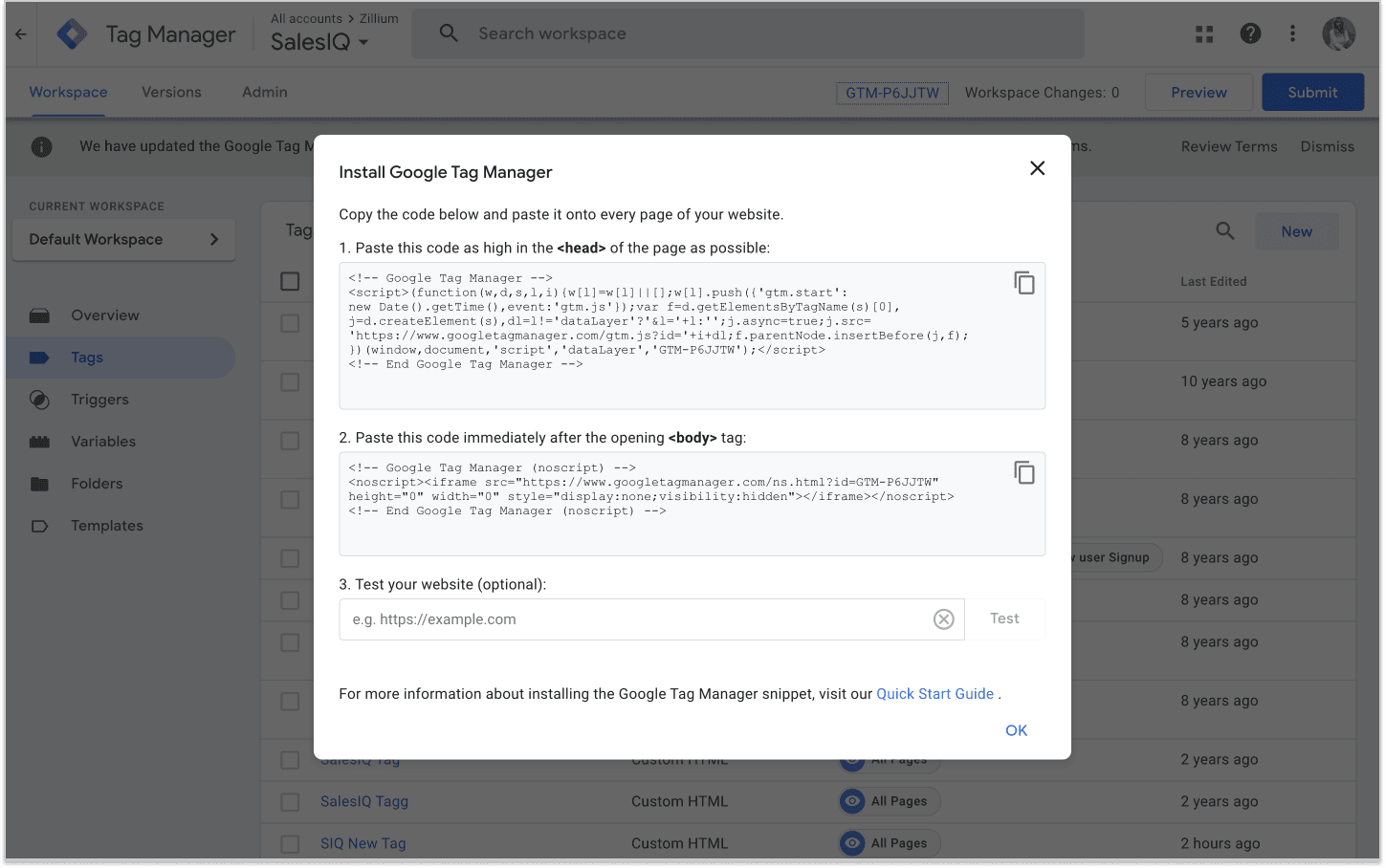Screen dimensions: 1385x868
Task: Switch to the Admin tab
Action: [x=265, y=92]
